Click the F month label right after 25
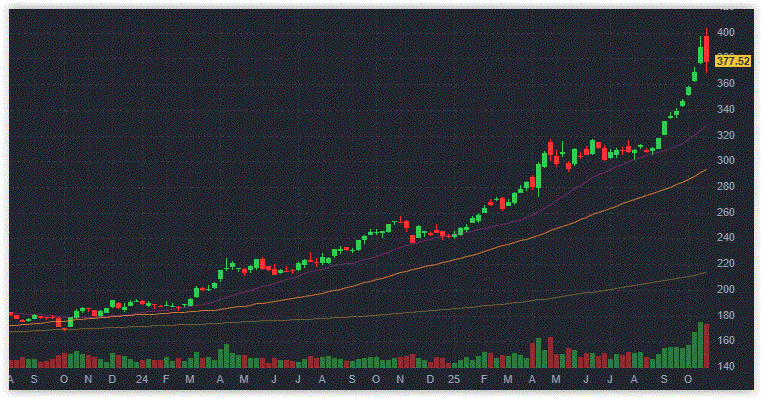 click(x=484, y=380)
